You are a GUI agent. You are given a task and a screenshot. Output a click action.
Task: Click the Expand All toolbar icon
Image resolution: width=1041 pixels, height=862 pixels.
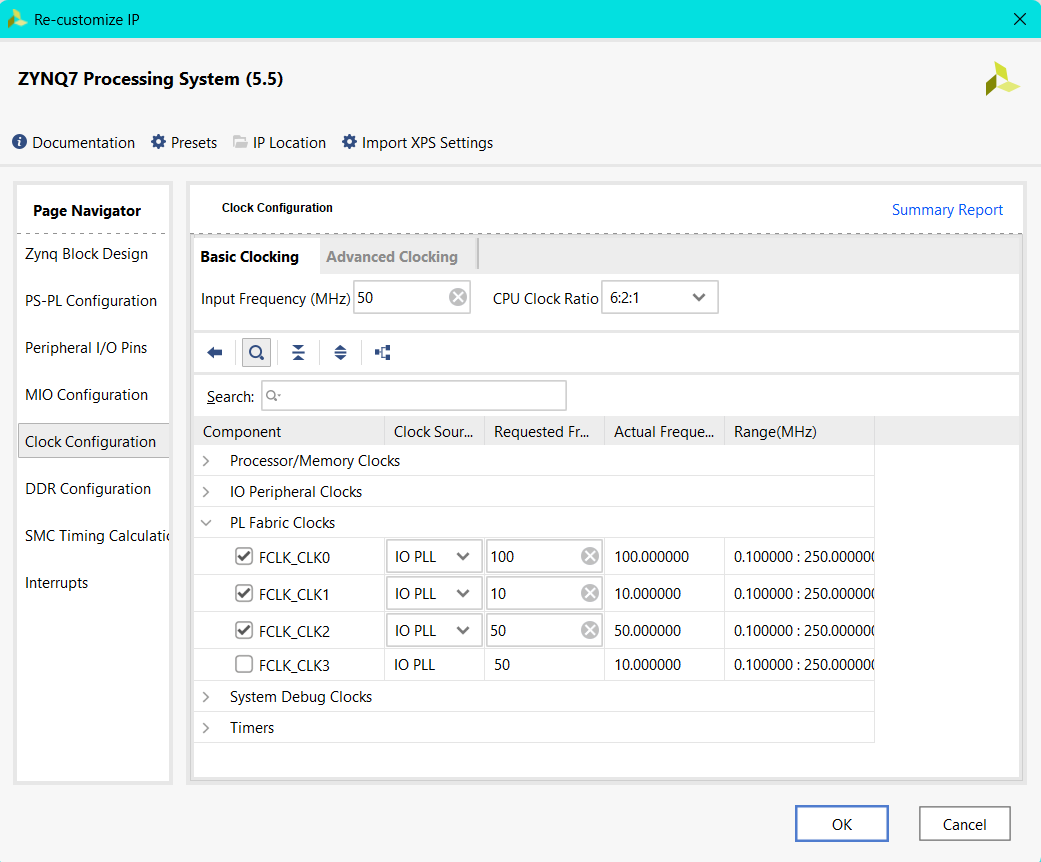(x=340, y=353)
